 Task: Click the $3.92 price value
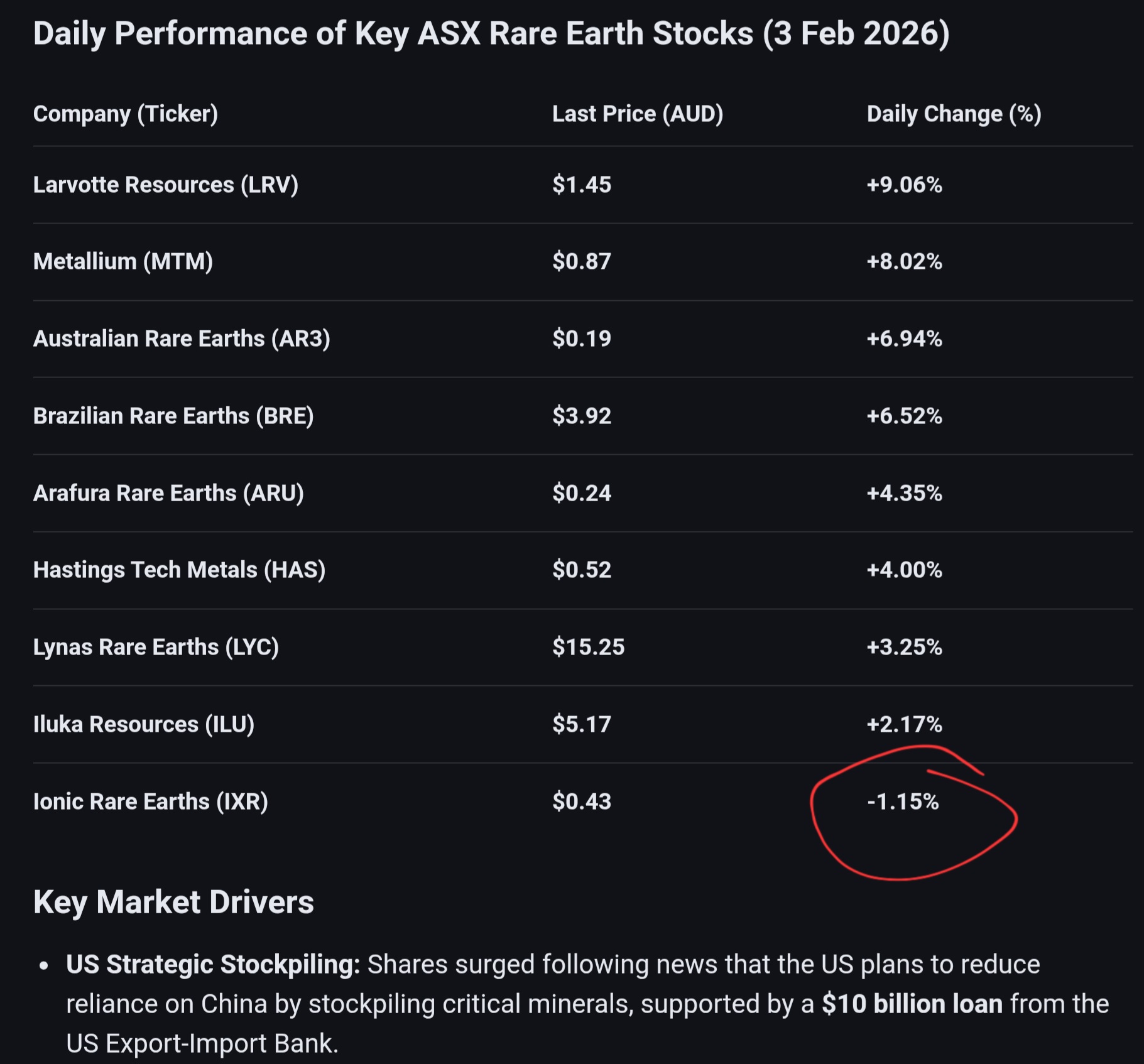point(581,416)
